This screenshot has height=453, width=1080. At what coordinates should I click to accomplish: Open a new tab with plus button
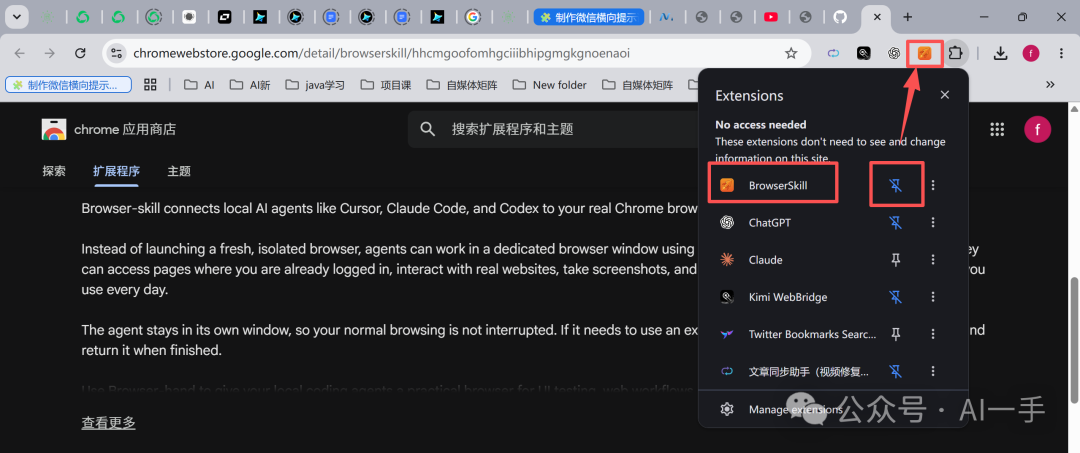(x=908, y=17)
